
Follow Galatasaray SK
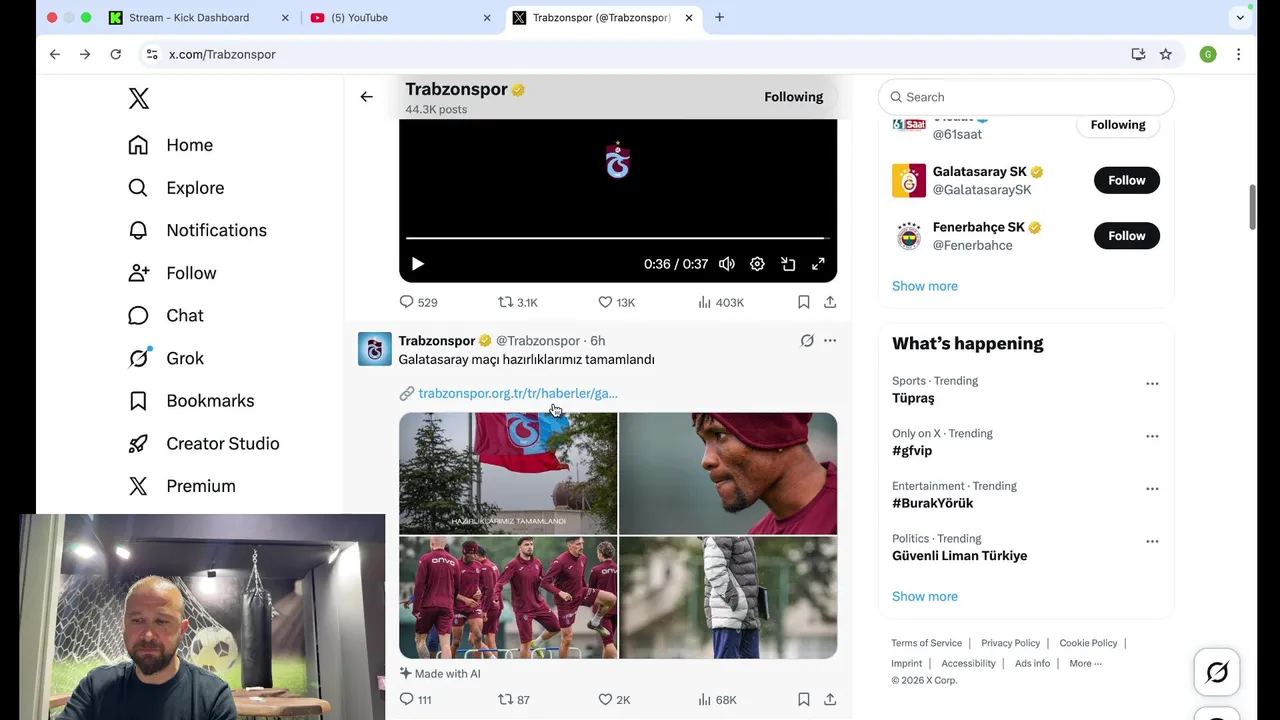pos(1127,180)
